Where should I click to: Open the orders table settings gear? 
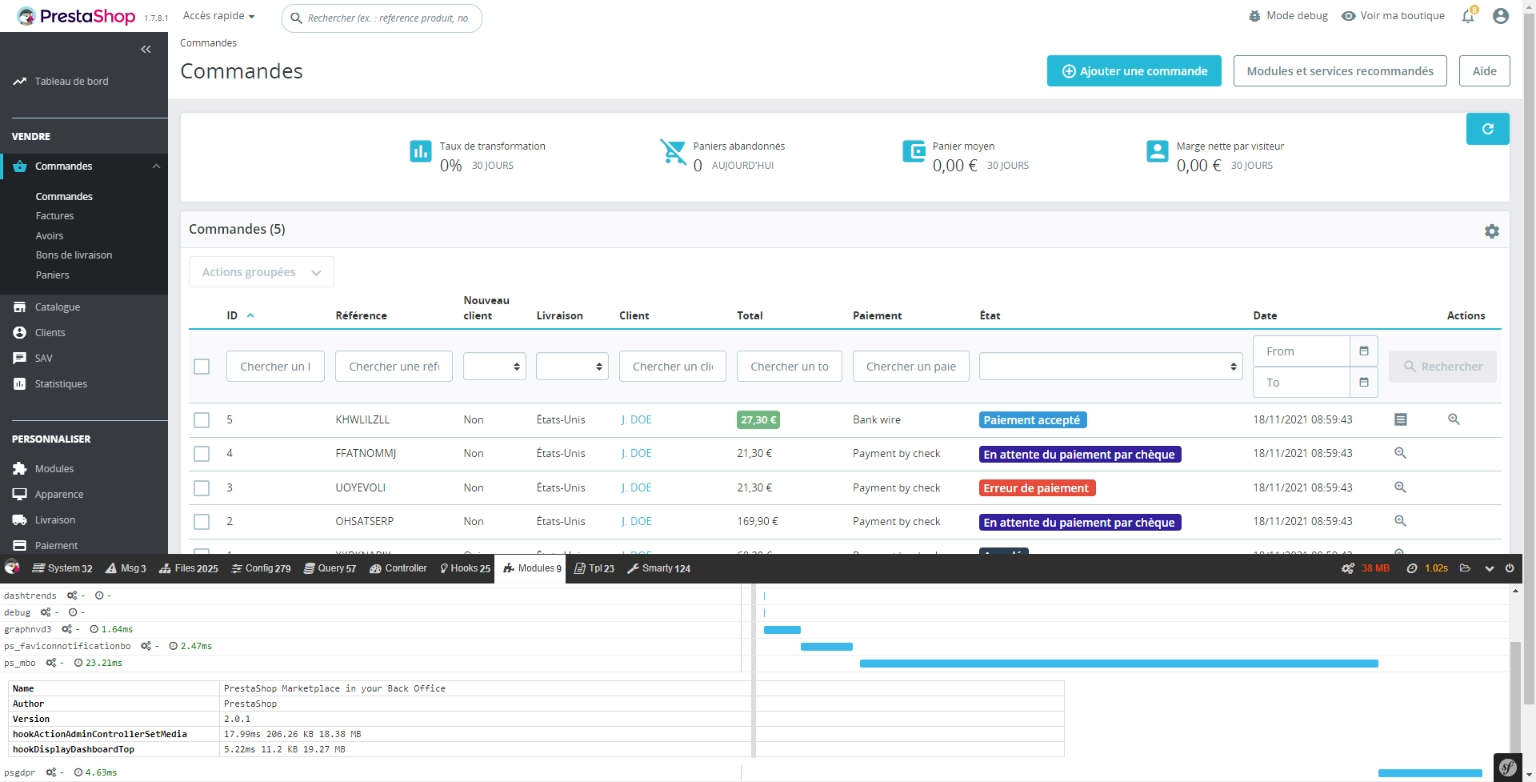1491,231
